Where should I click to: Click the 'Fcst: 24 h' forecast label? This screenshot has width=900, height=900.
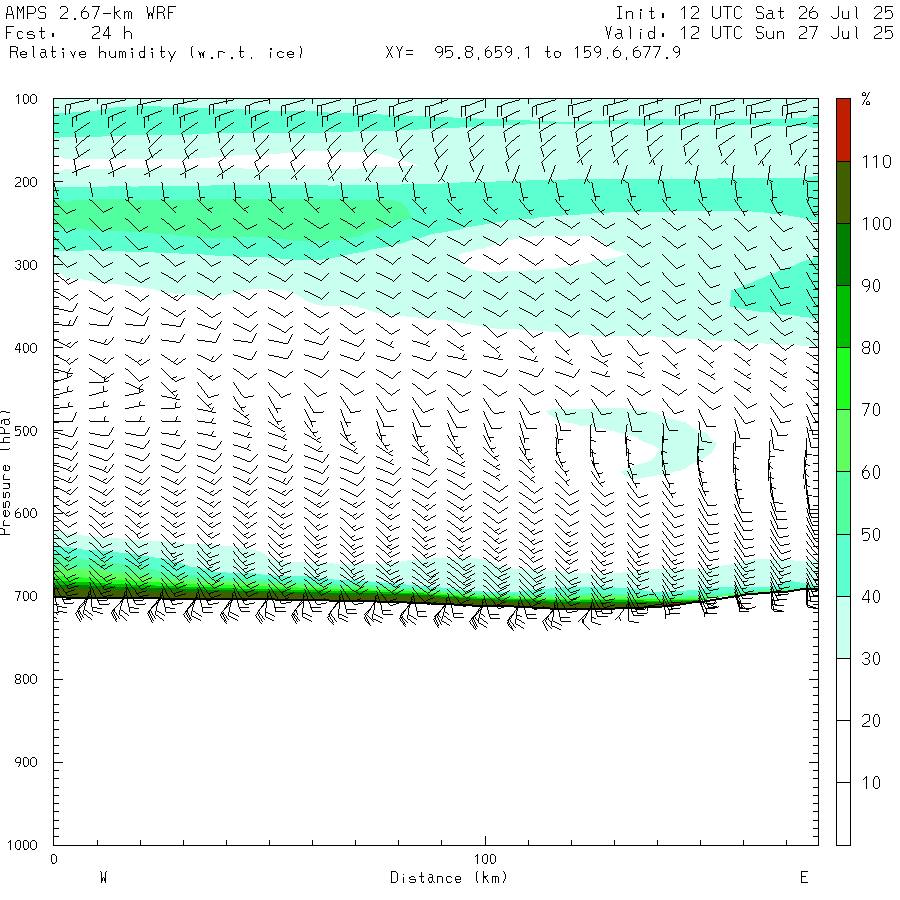click(68, 33)
